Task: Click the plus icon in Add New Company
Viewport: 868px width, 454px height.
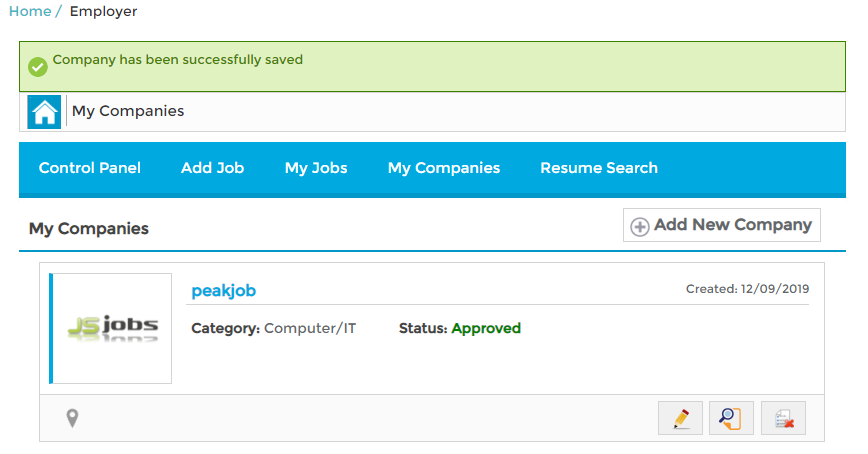Action: (x=639, y=227)
